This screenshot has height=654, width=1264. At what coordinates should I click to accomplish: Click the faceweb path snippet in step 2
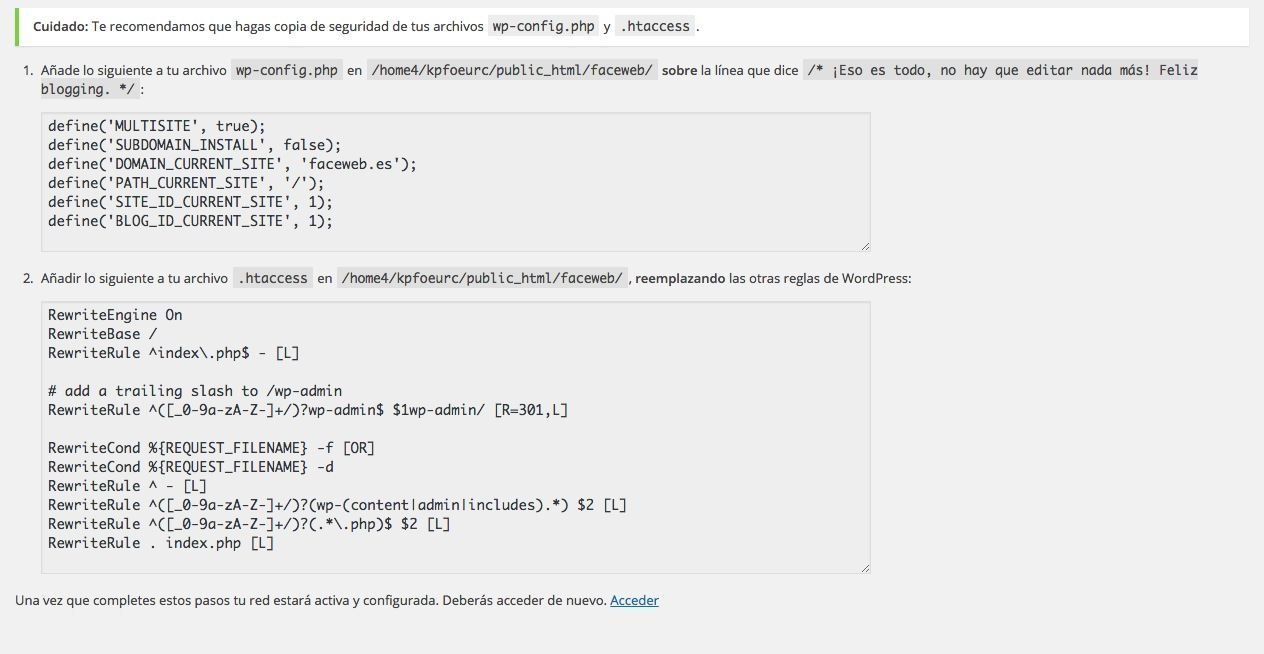(482, 279)
